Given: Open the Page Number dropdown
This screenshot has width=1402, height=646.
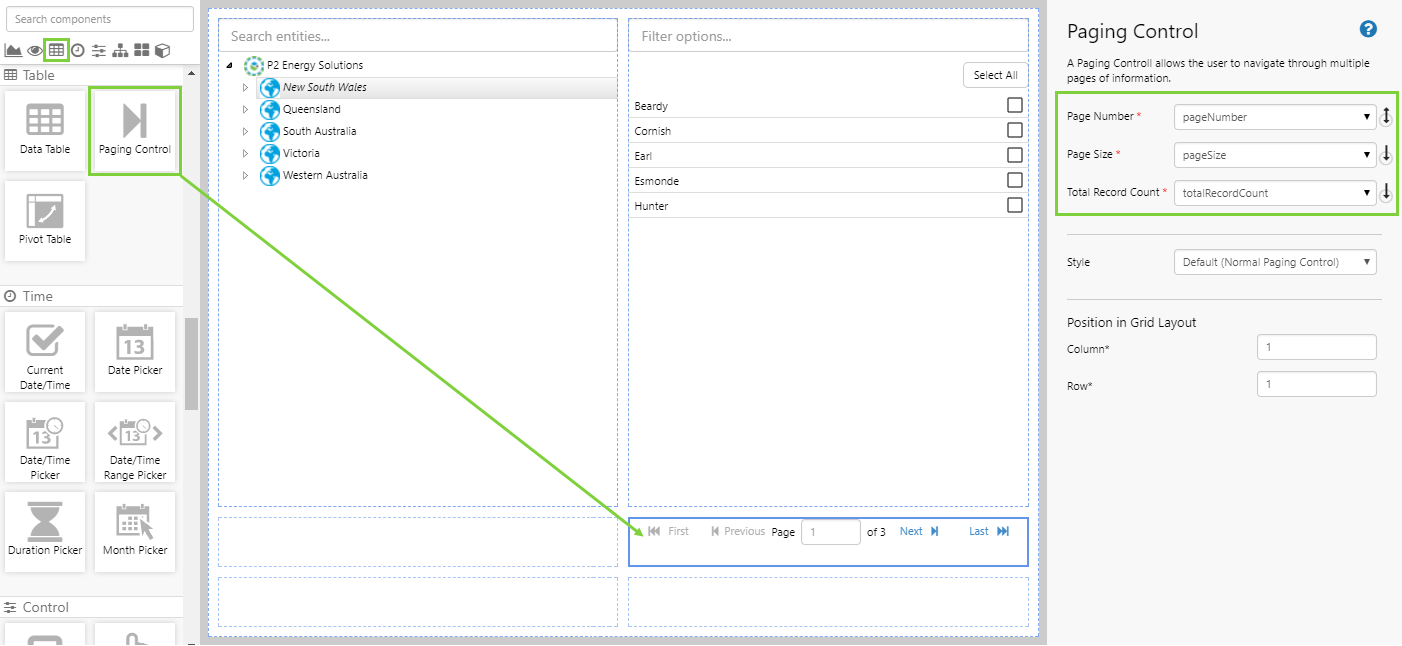Looking at the screenshot, I should point(1275,117).
